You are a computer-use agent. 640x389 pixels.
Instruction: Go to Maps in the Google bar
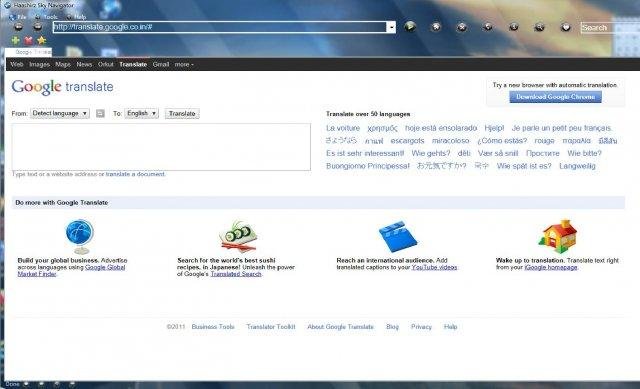coord(63,64)
